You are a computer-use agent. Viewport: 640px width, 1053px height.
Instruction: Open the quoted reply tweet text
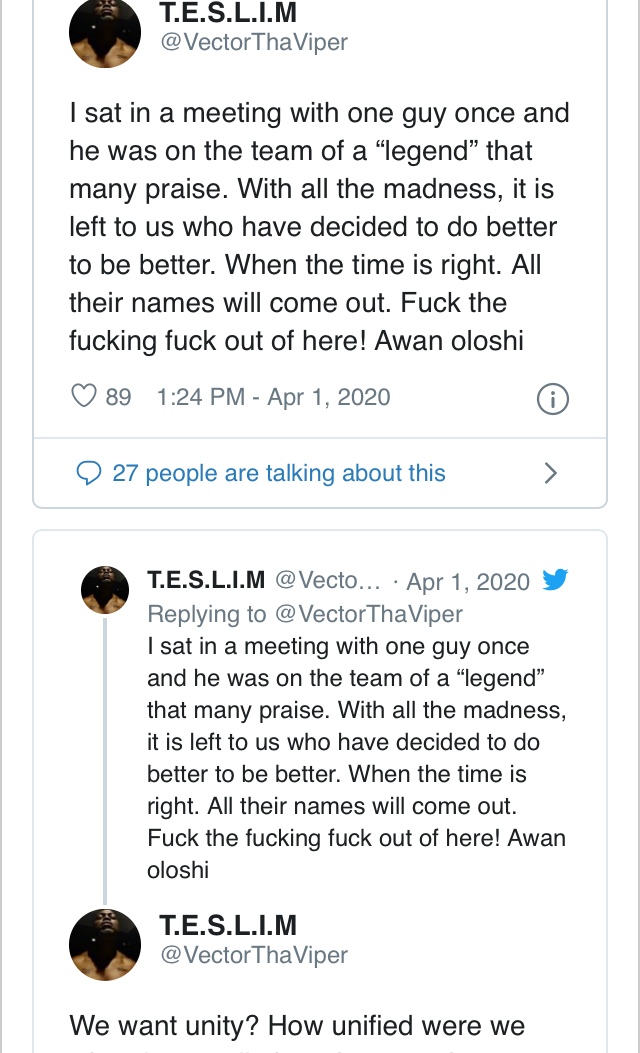355,757
